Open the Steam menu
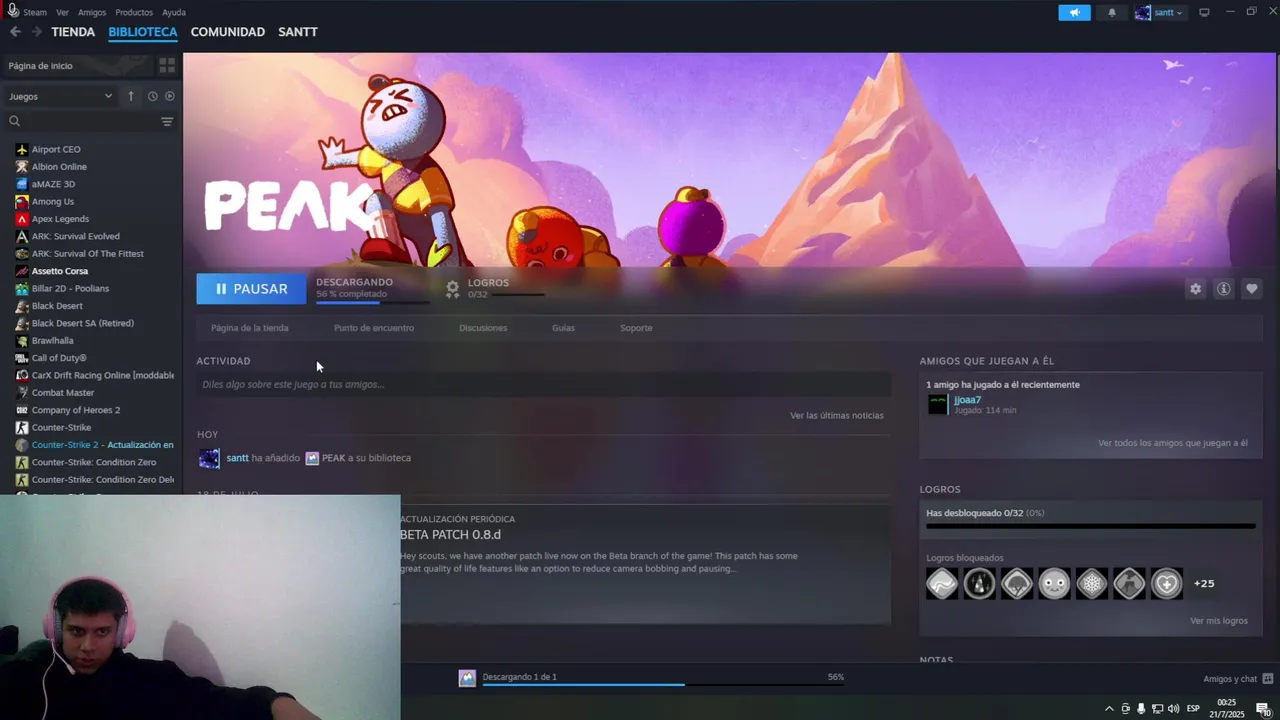 click(x=35, y=12)
